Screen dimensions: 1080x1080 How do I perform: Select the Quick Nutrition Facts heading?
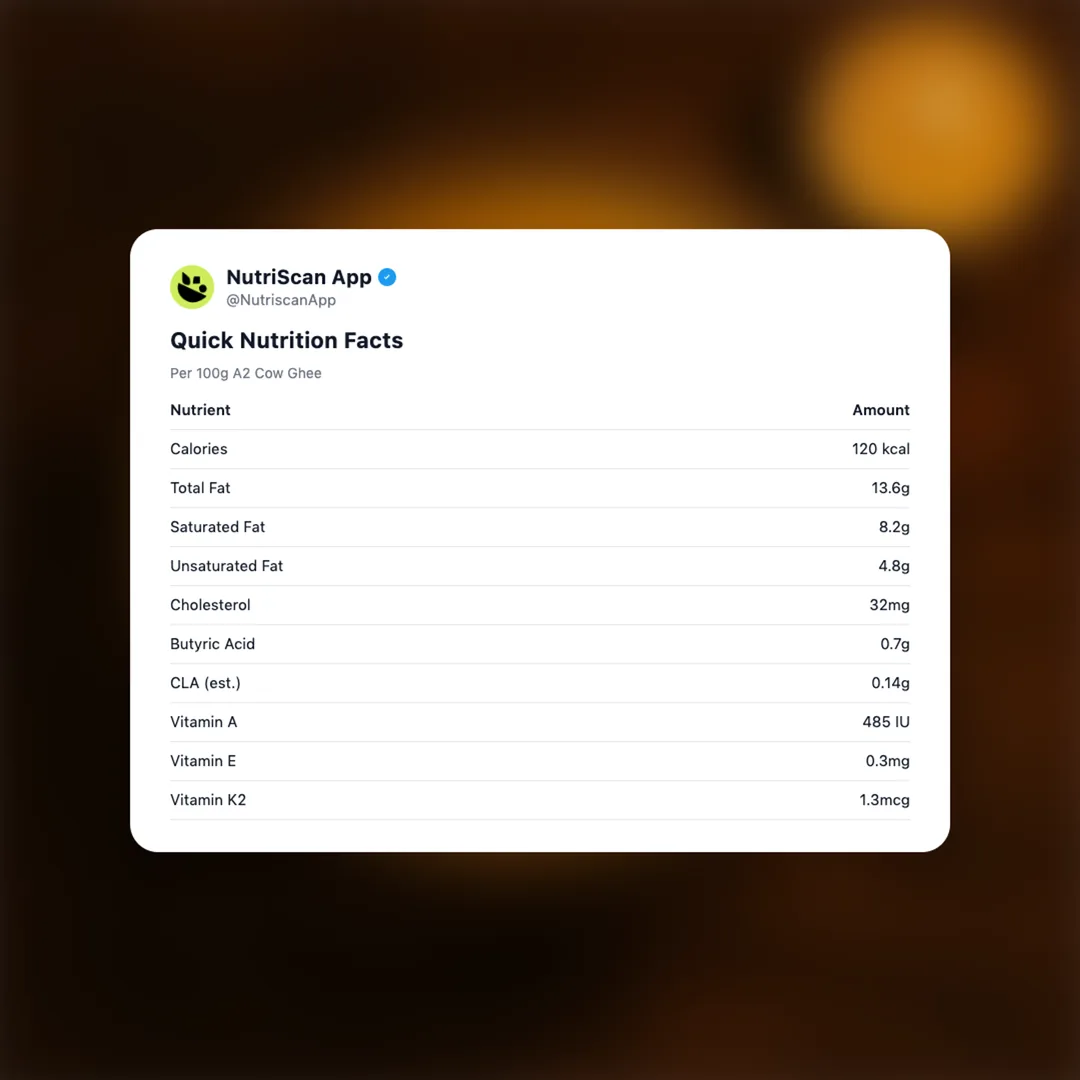coord(286,340)
